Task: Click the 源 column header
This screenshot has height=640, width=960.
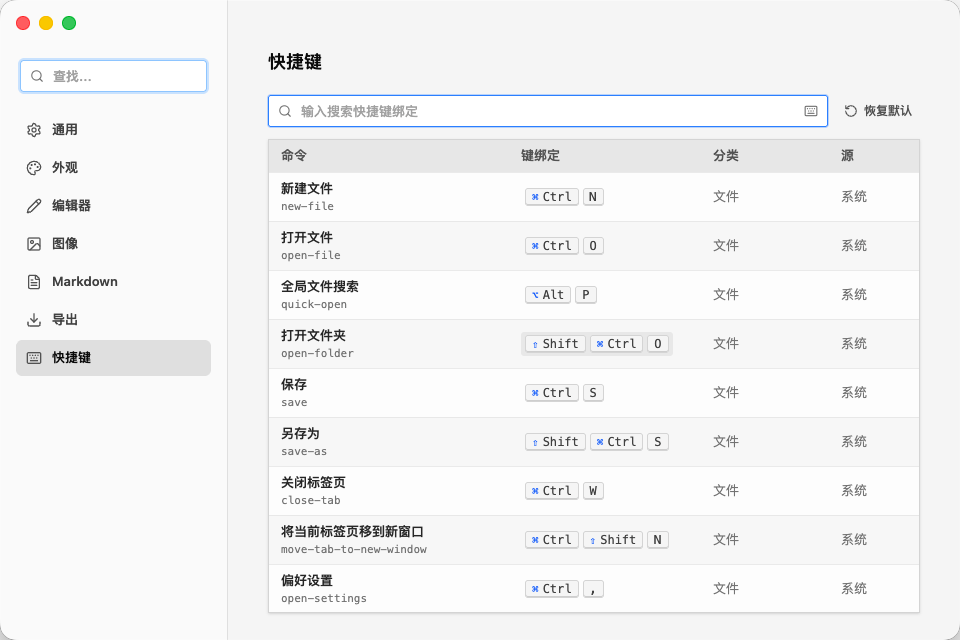Action: click(847, 156)
